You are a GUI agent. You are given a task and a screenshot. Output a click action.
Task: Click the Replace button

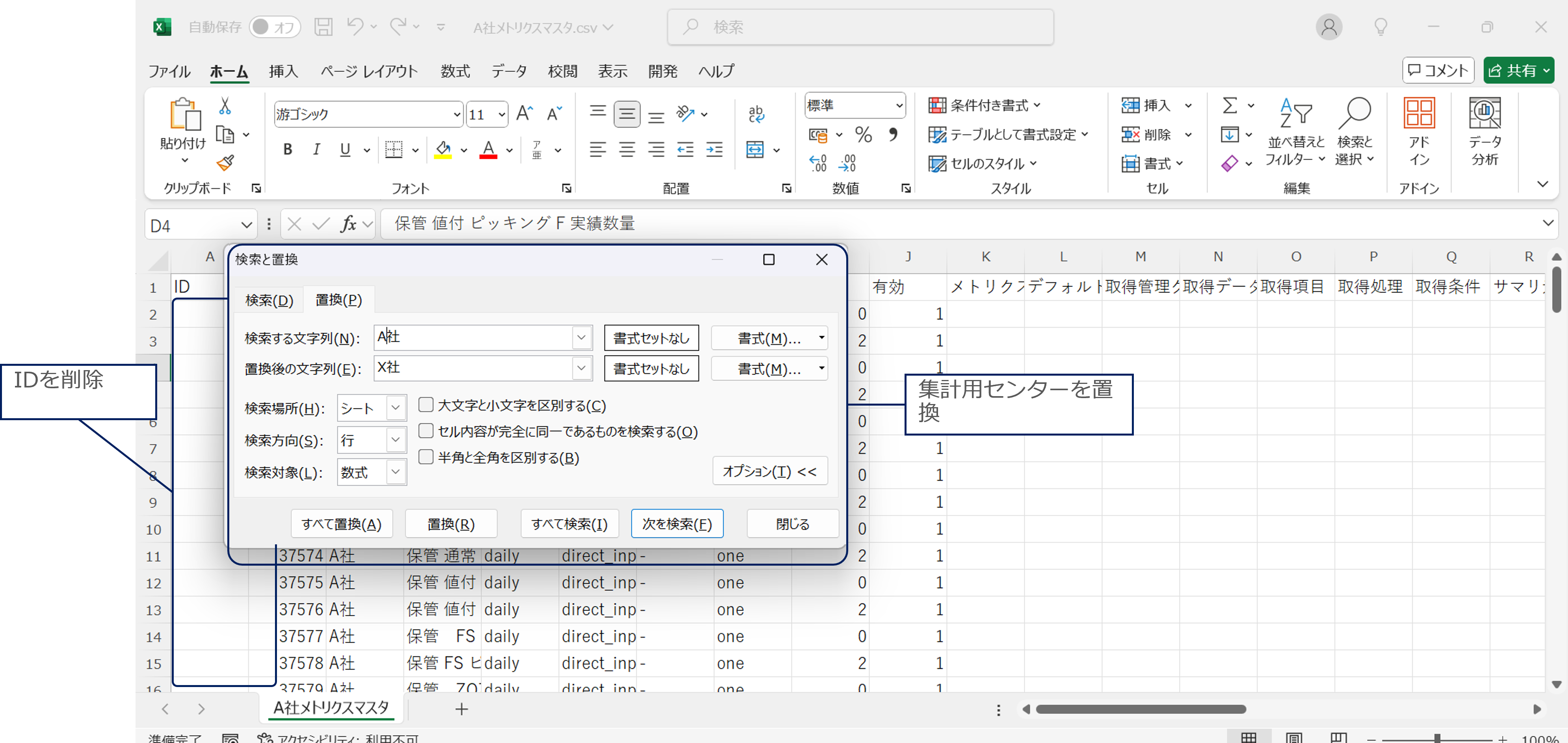tap(450, 524)
